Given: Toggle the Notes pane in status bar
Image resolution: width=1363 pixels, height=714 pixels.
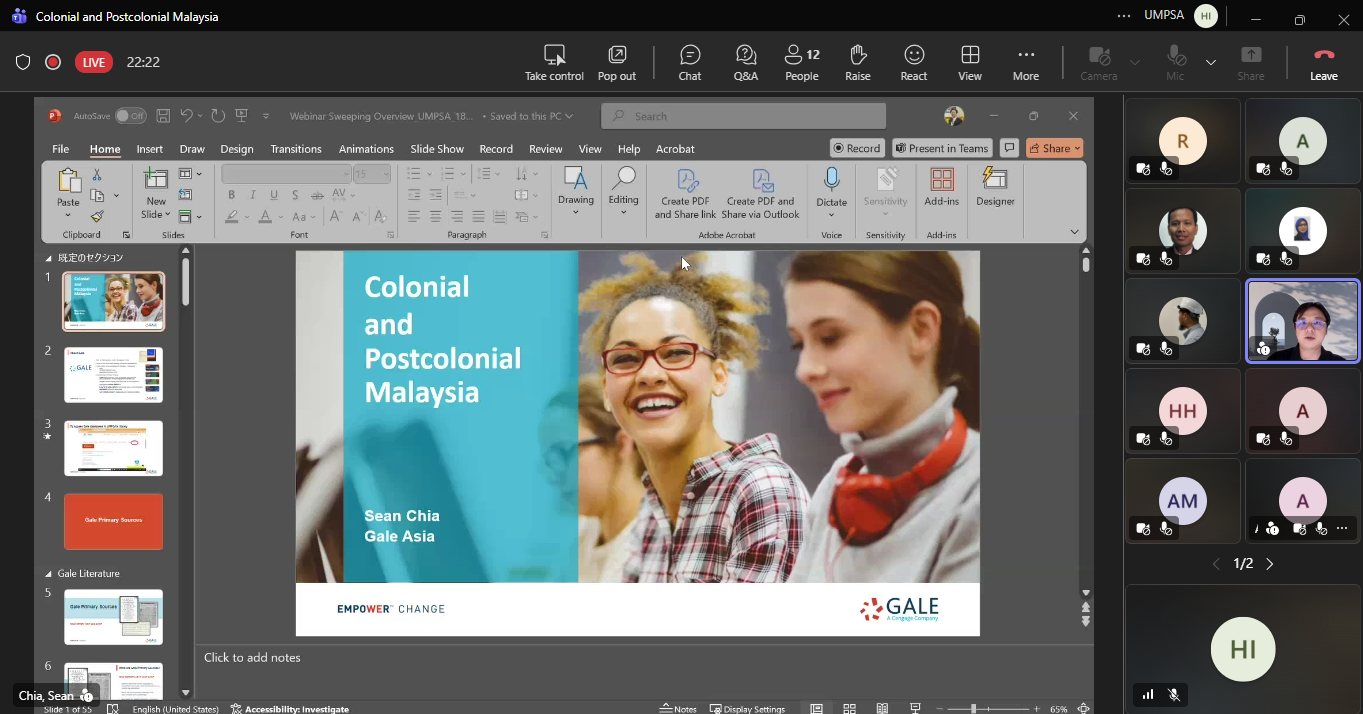Looking at the screenshot, I should 678,708.
